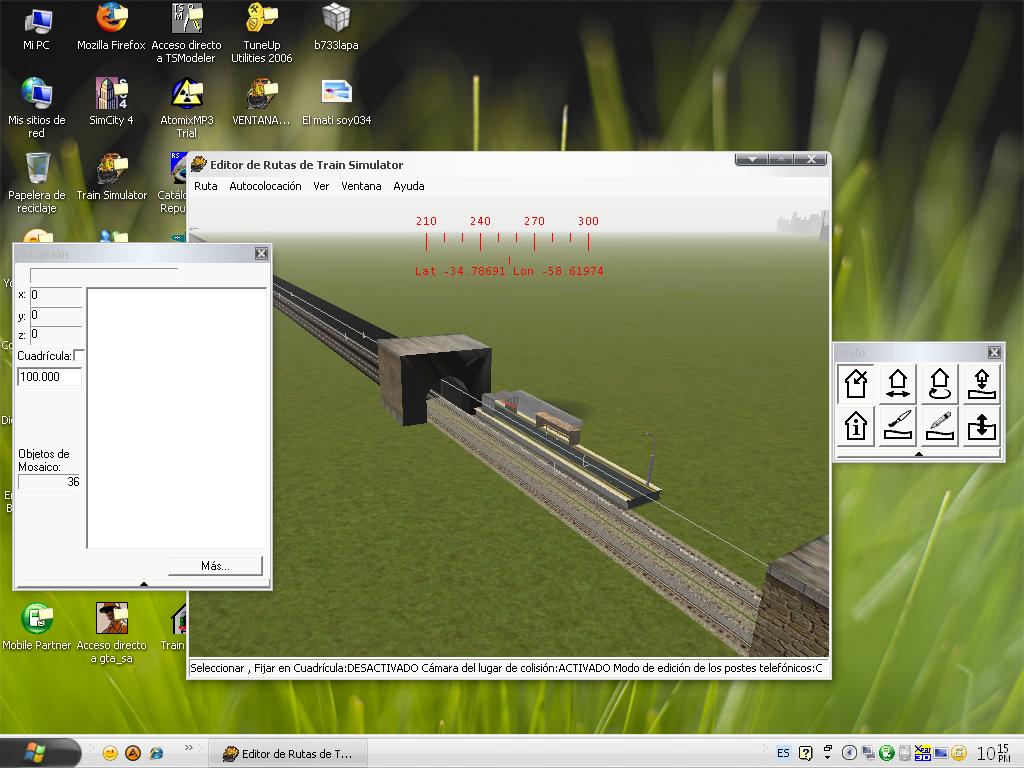The image size is (1024, 768).
Task: Enable the Cuadrícula checkbox
Action: [x=80, y=355]
